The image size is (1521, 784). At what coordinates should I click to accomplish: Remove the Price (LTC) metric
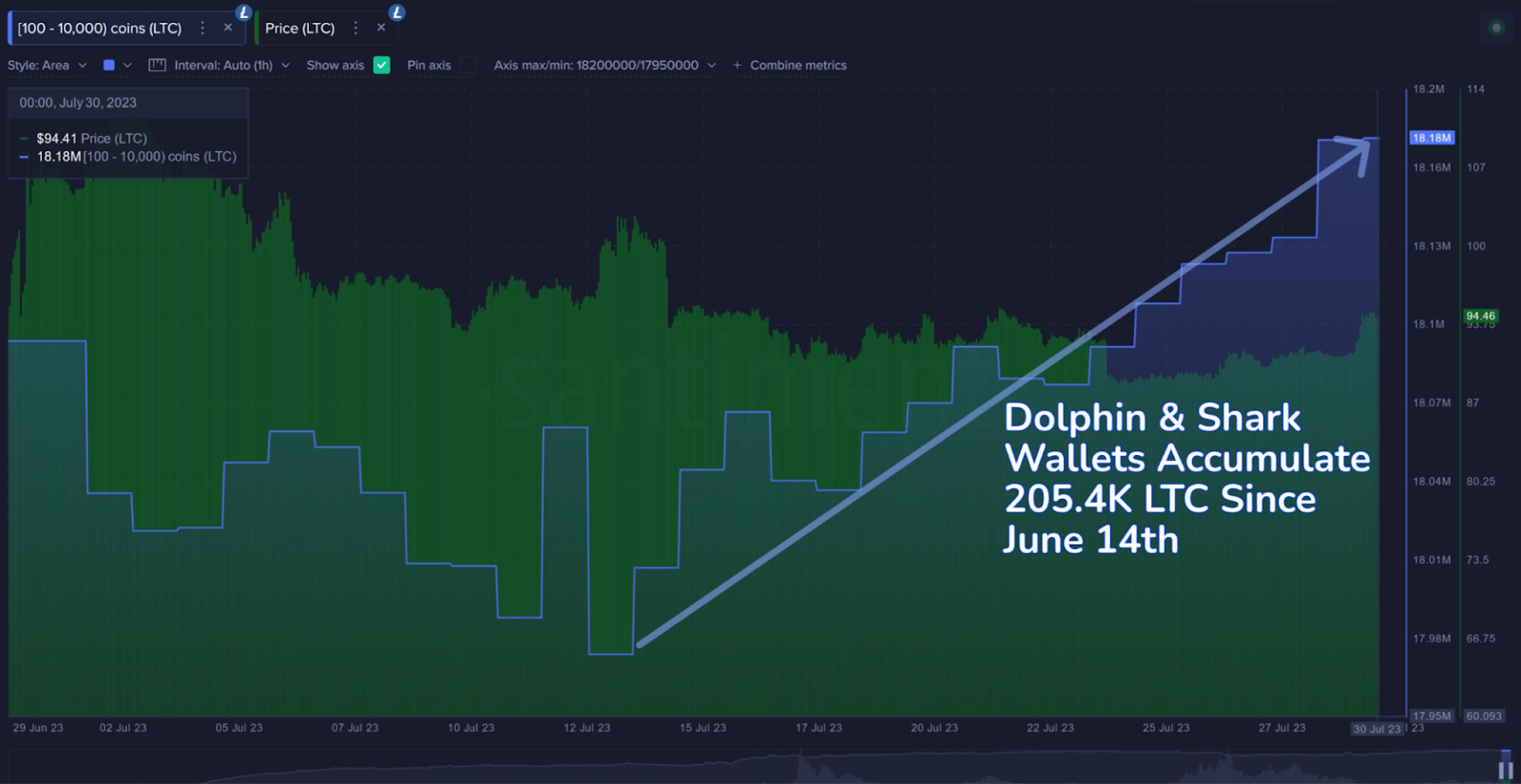point(381,28)
